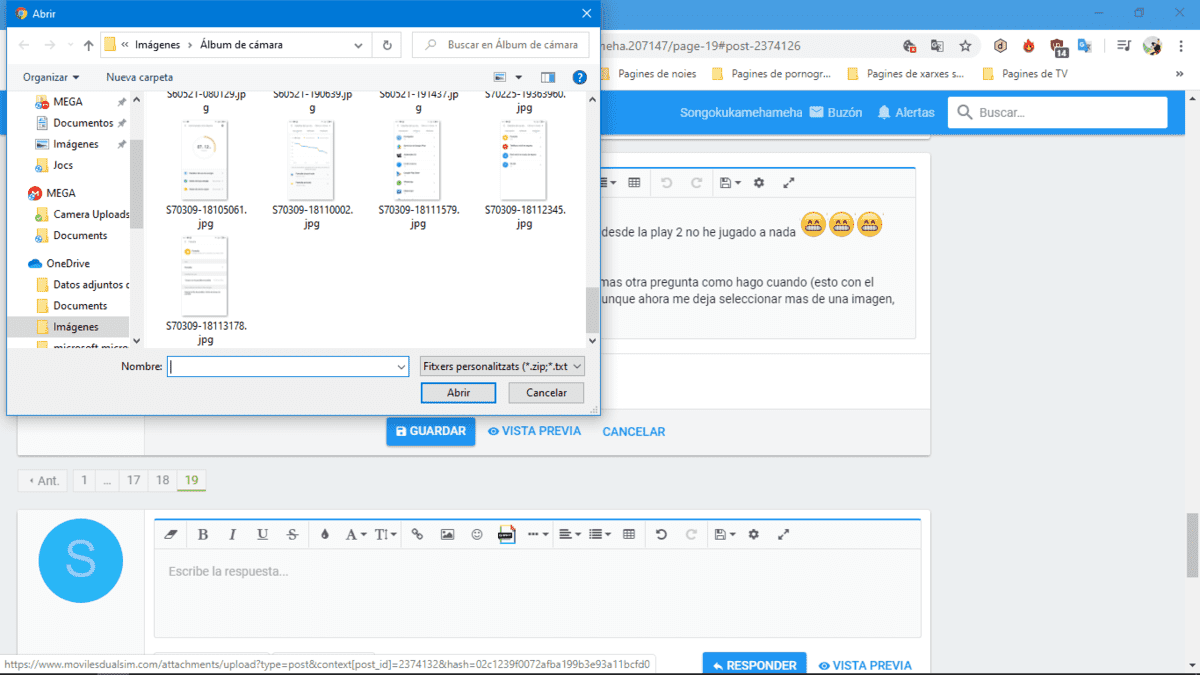Click Abrir button in file dialog
This screenshot has width=1200, height=675.
point(459,393)
